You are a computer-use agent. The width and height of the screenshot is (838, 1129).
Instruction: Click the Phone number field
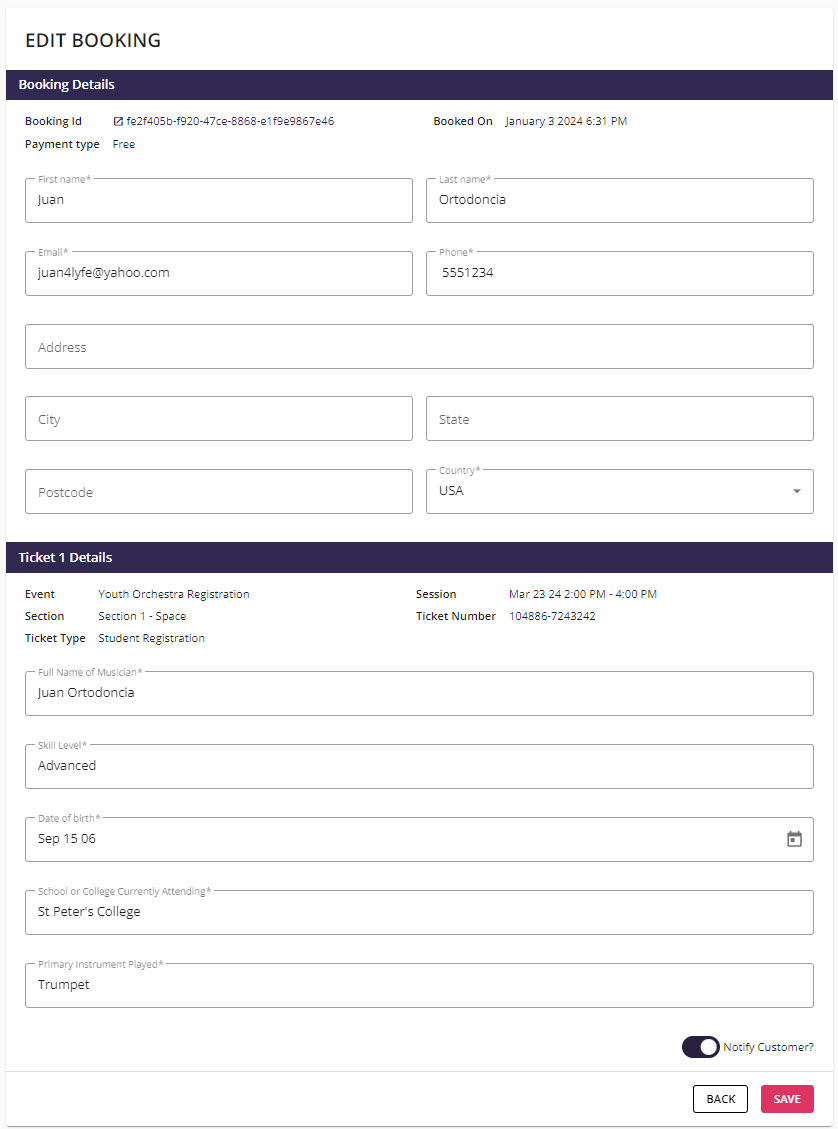(620, 273)
